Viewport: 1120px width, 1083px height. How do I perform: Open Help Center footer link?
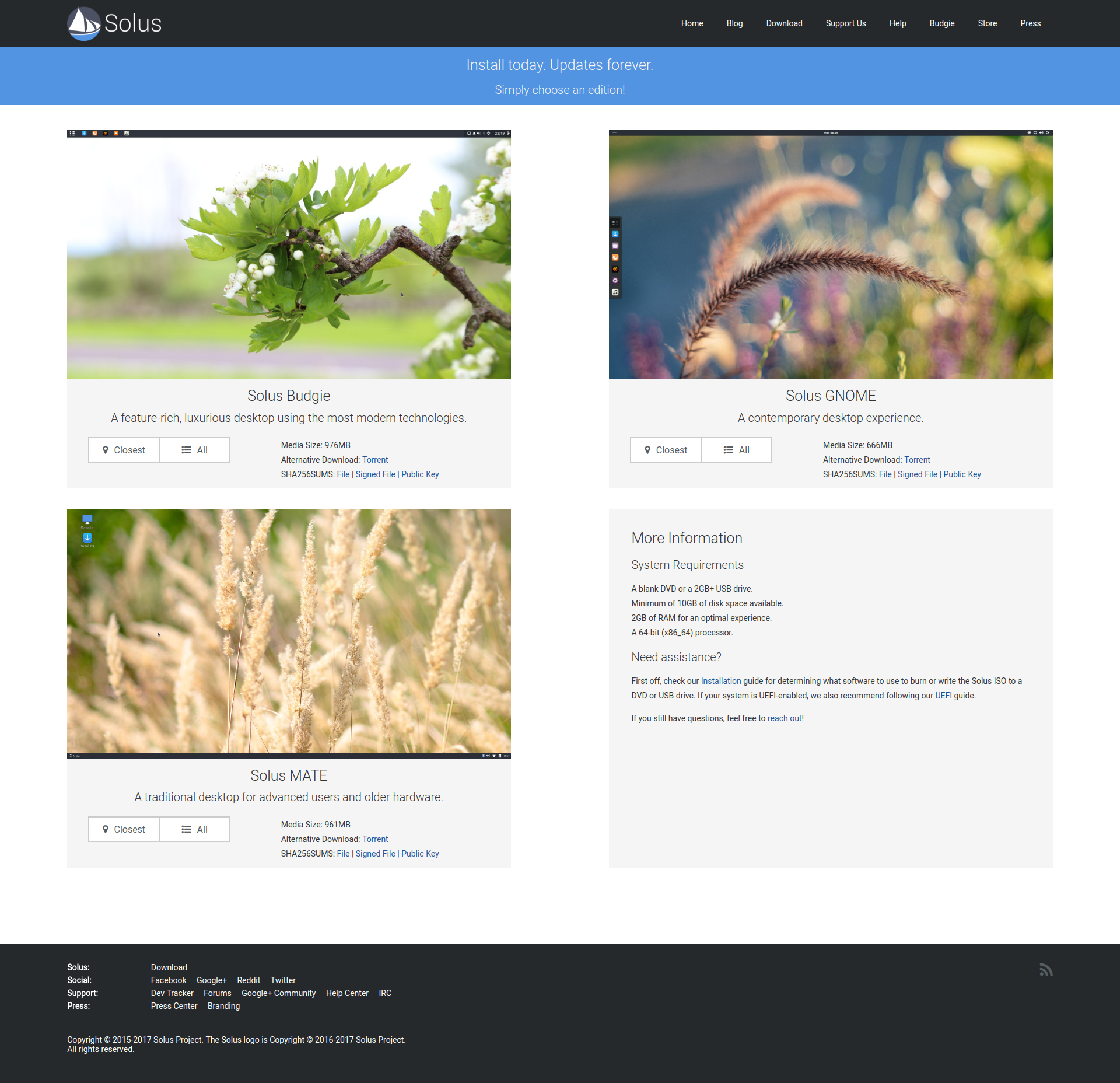coord(347,993)
